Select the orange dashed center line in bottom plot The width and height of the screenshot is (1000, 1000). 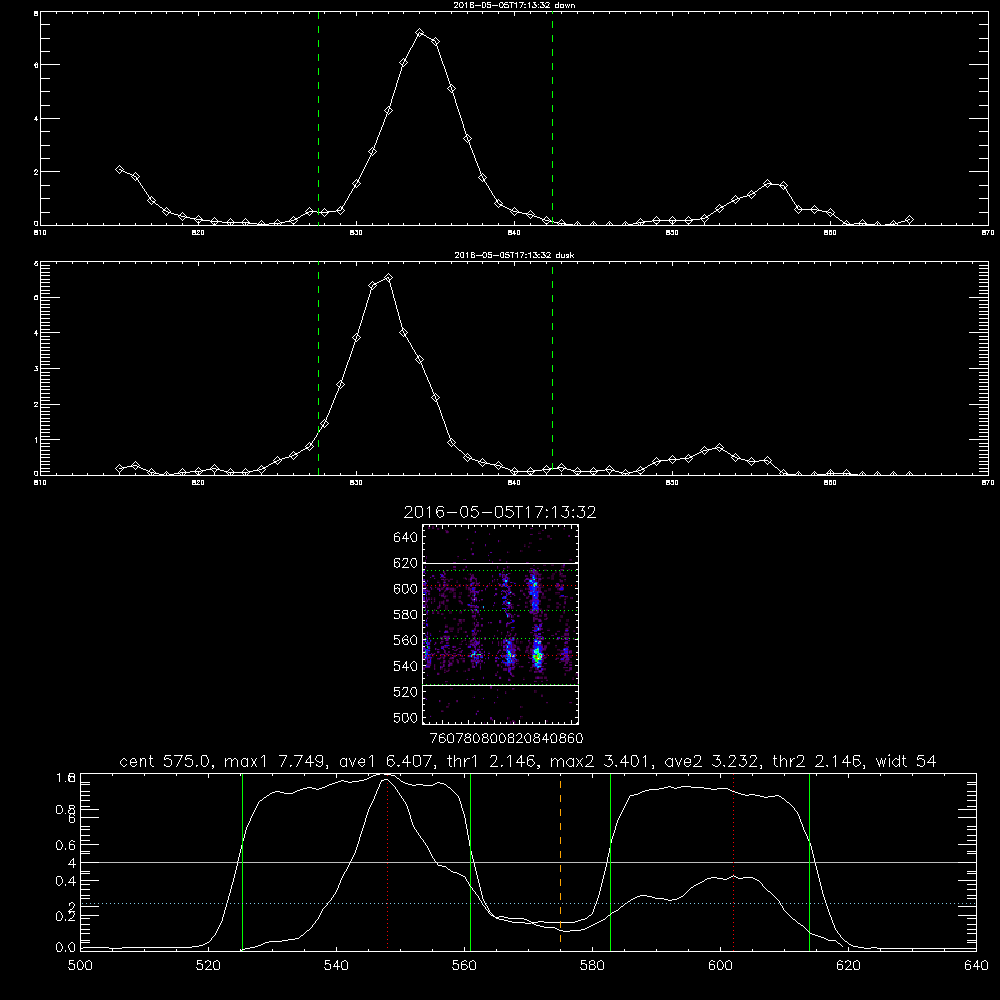point(561,861)
